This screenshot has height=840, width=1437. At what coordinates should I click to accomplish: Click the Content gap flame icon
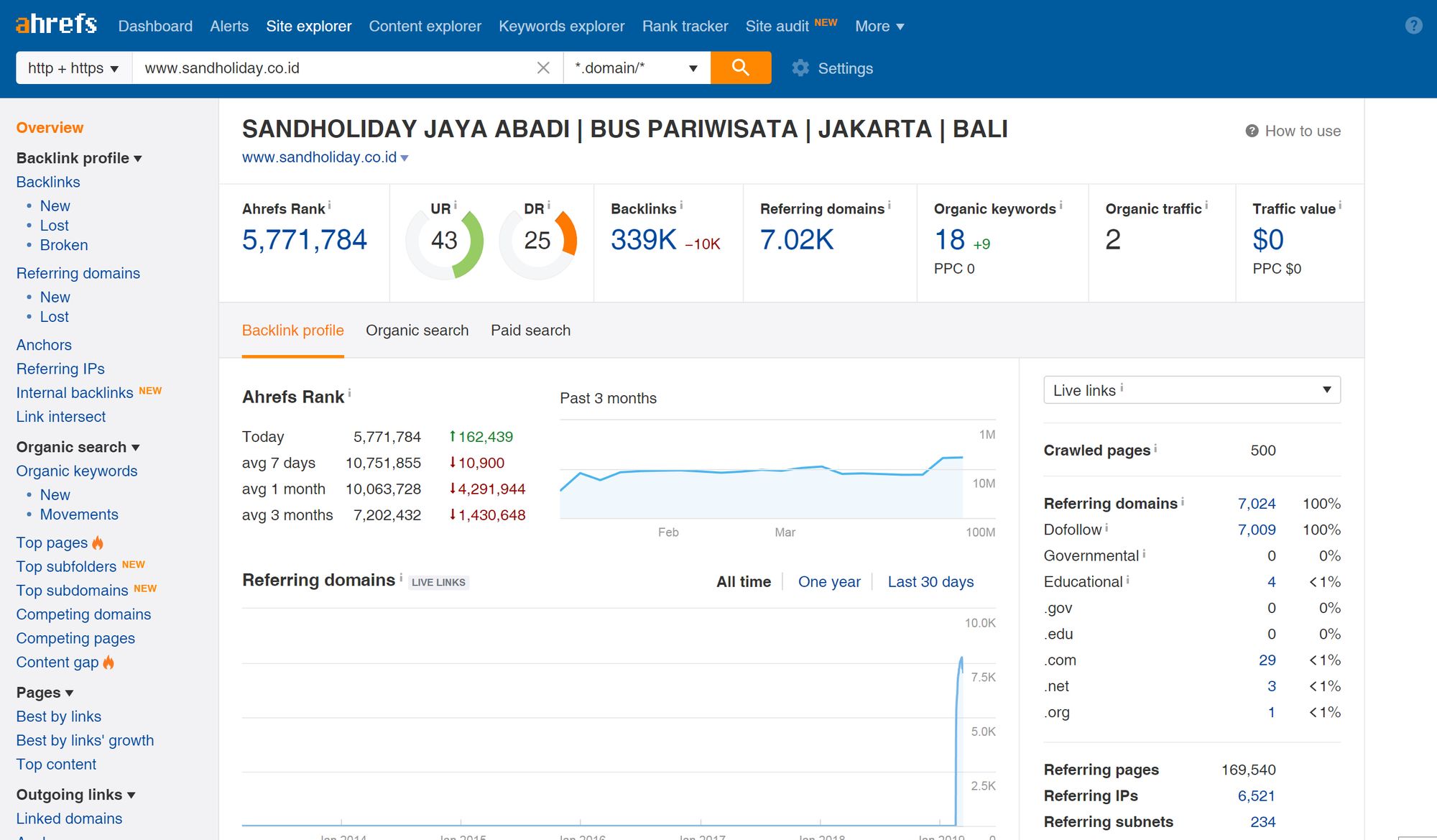click(108, 662)
